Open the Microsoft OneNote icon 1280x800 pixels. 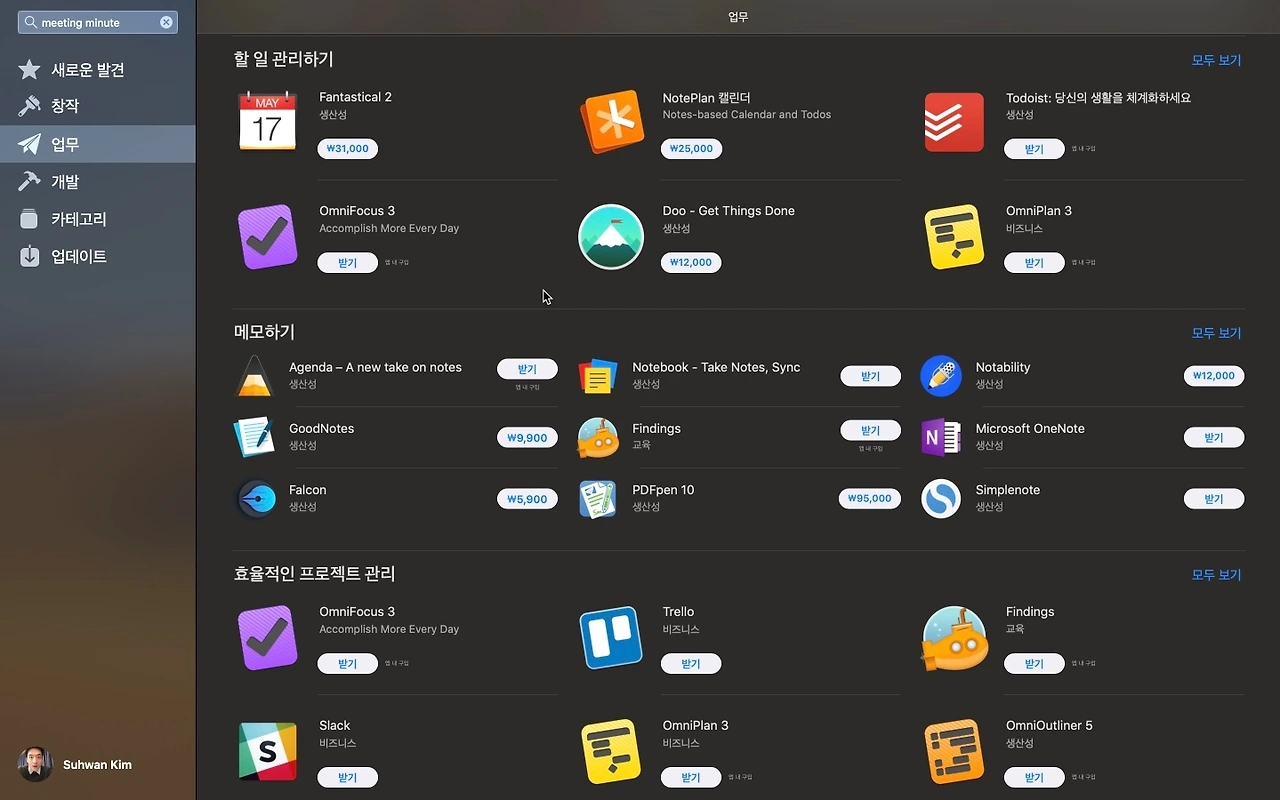click(x=941, y=437)
